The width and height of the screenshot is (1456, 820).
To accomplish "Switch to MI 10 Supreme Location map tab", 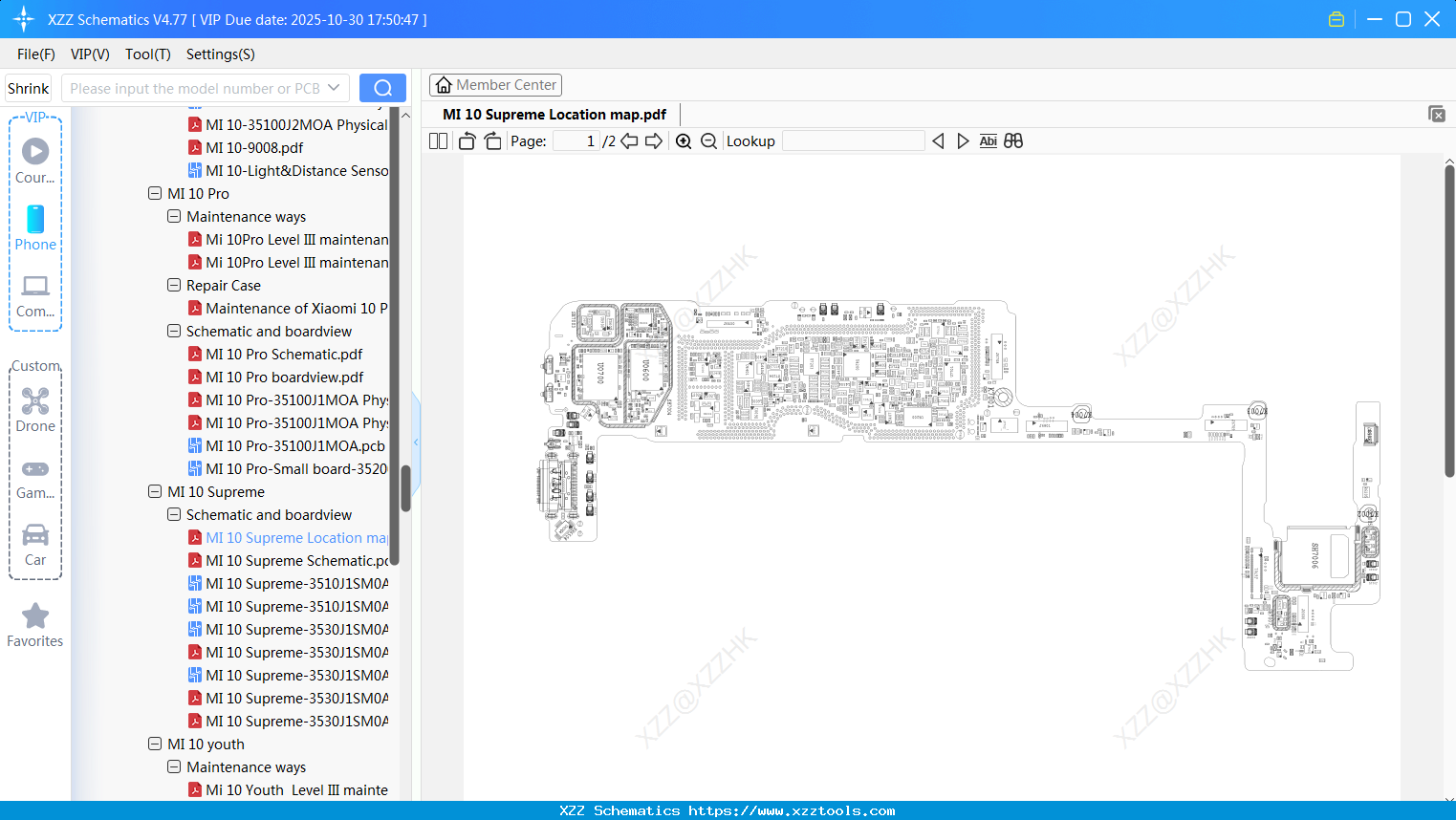I will (553, 114).
